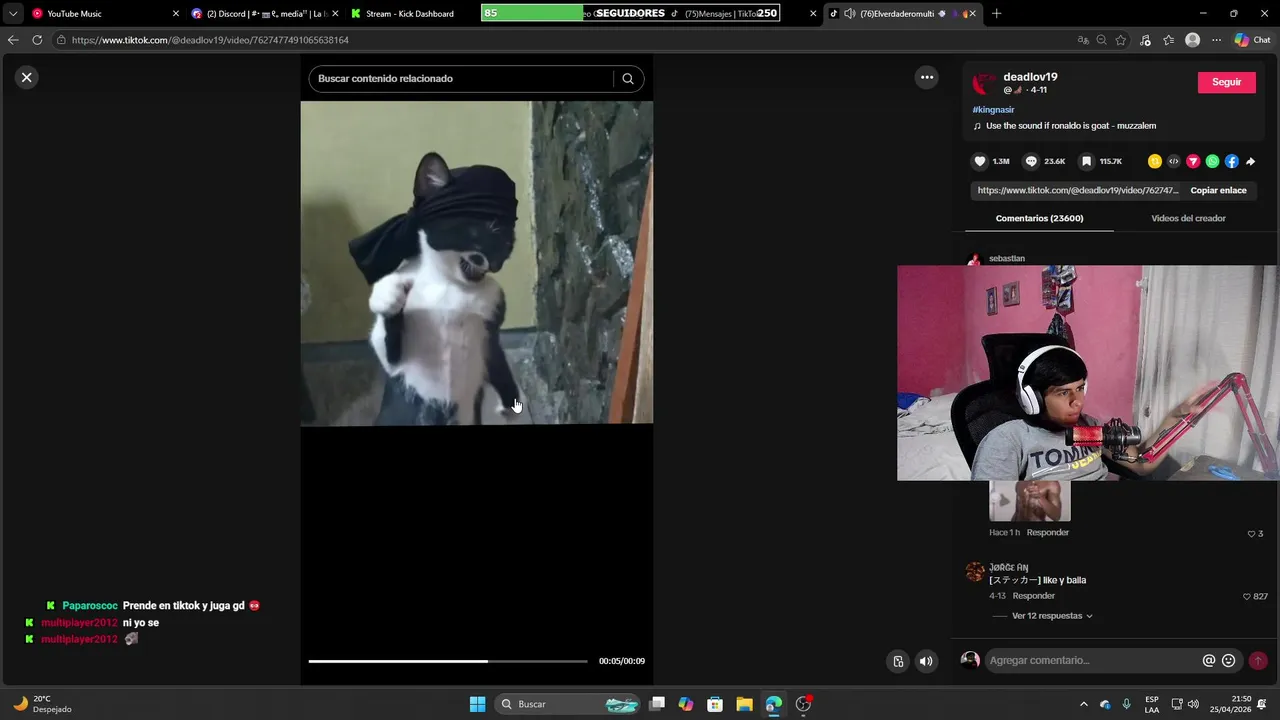The height and width of the screenshot is (720, 1280).
Task: Expand Ver 12 respuestas replies
Action: [x=1052, y=616]
